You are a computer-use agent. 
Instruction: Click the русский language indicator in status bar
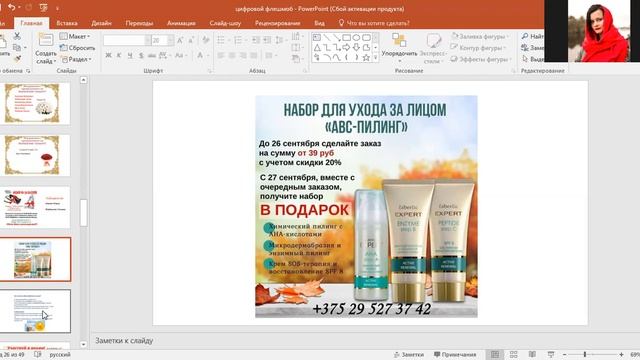click(x=60, y=355)
